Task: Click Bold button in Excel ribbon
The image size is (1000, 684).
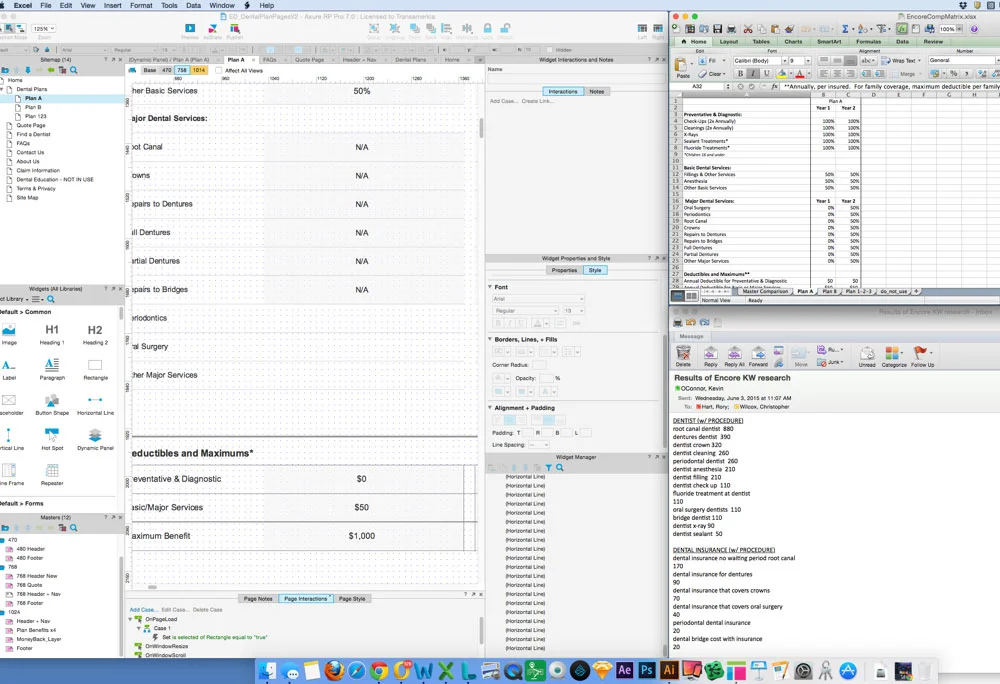Action: tap(740, 73)
